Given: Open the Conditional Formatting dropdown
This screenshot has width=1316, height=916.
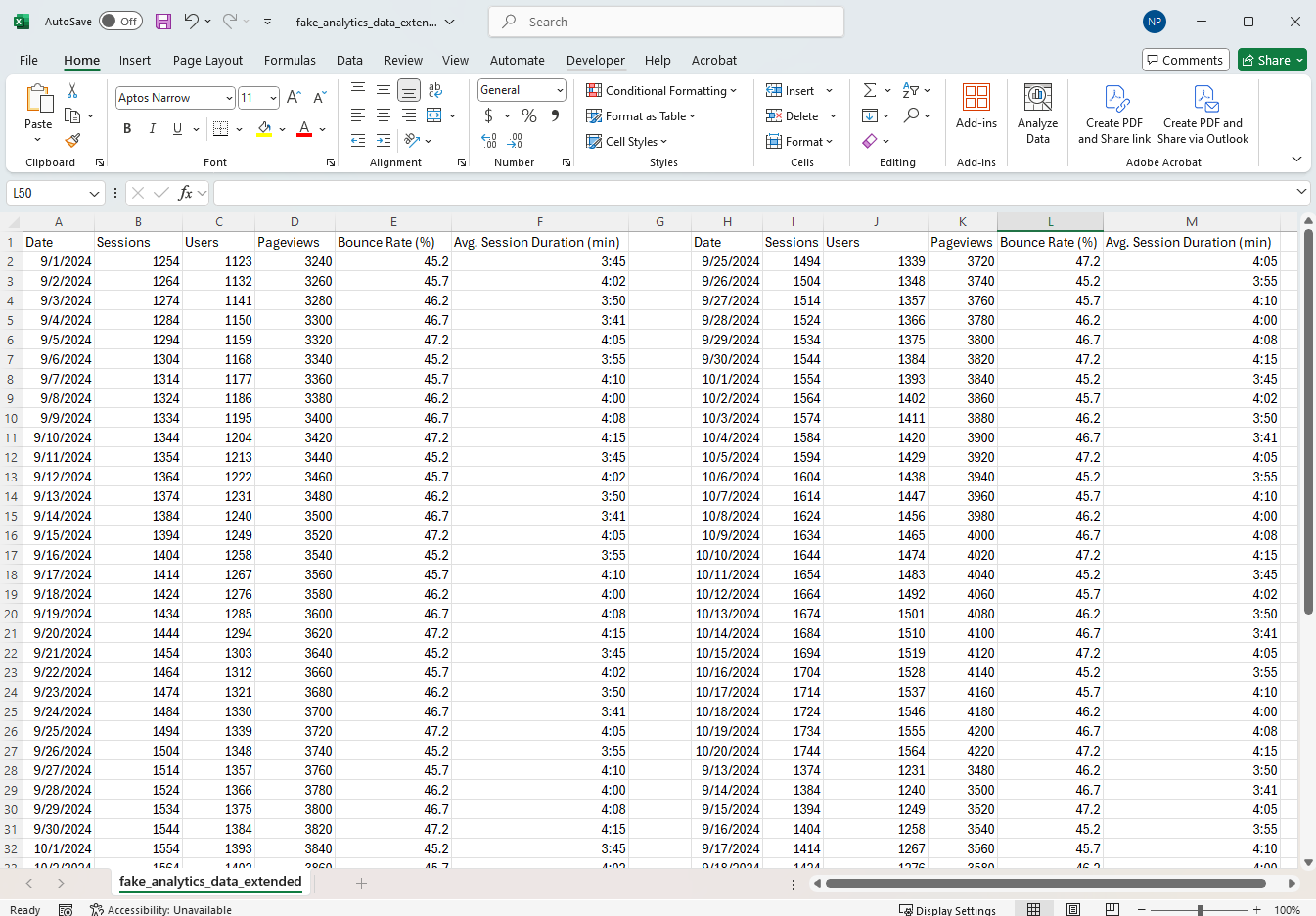Looking at the screenshot, I should coord(661,90).
